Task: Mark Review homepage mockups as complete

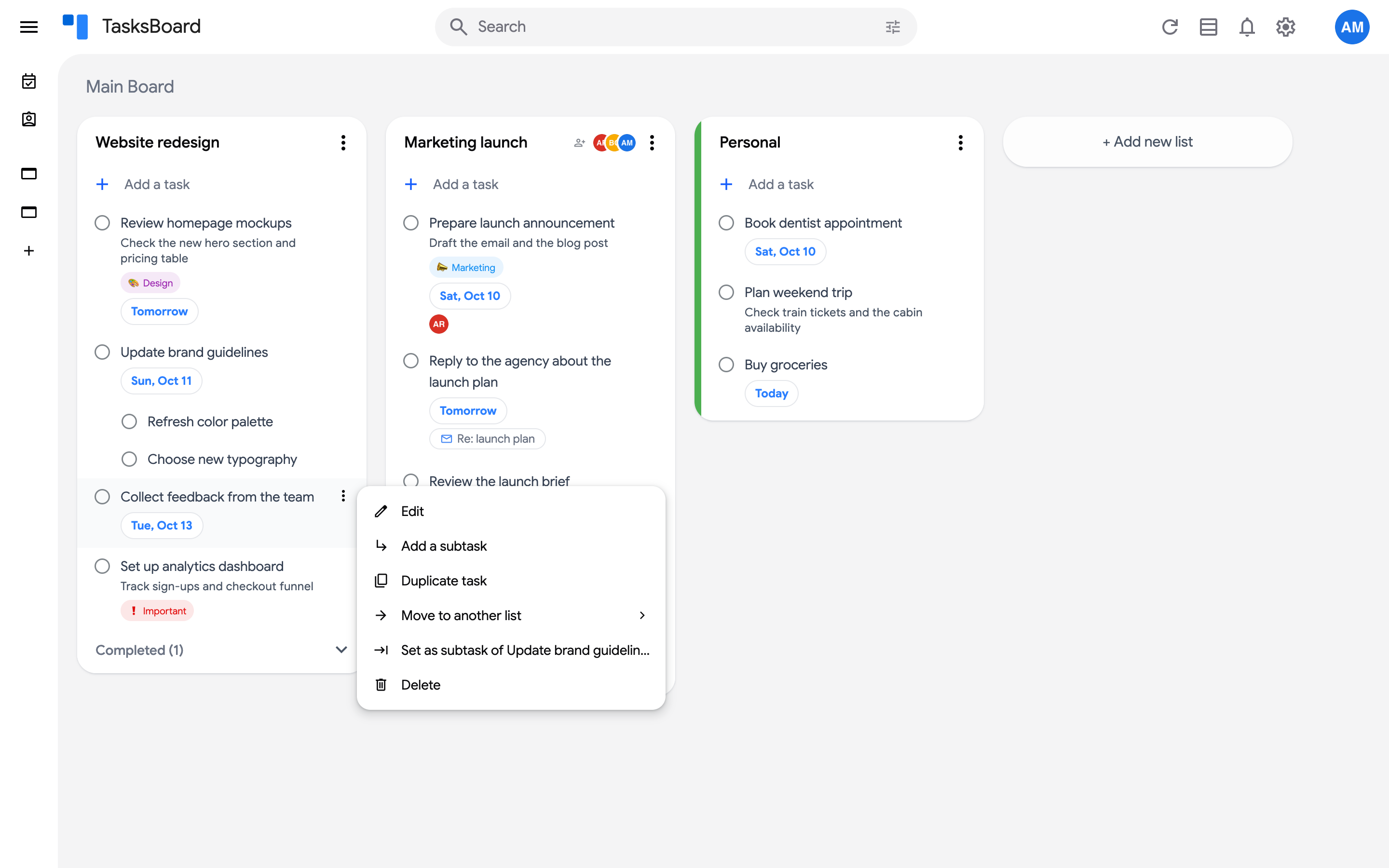Action: 102,223
